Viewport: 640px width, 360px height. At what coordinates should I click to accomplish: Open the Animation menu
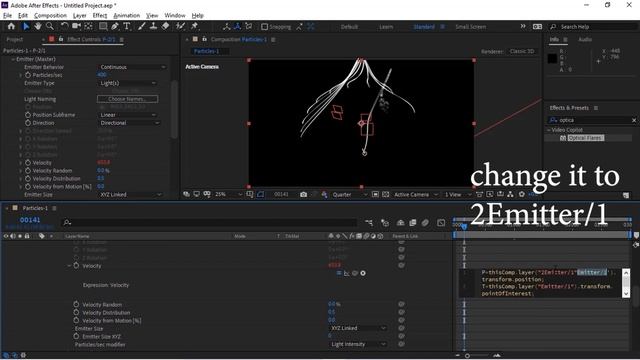tap(127, 16)
